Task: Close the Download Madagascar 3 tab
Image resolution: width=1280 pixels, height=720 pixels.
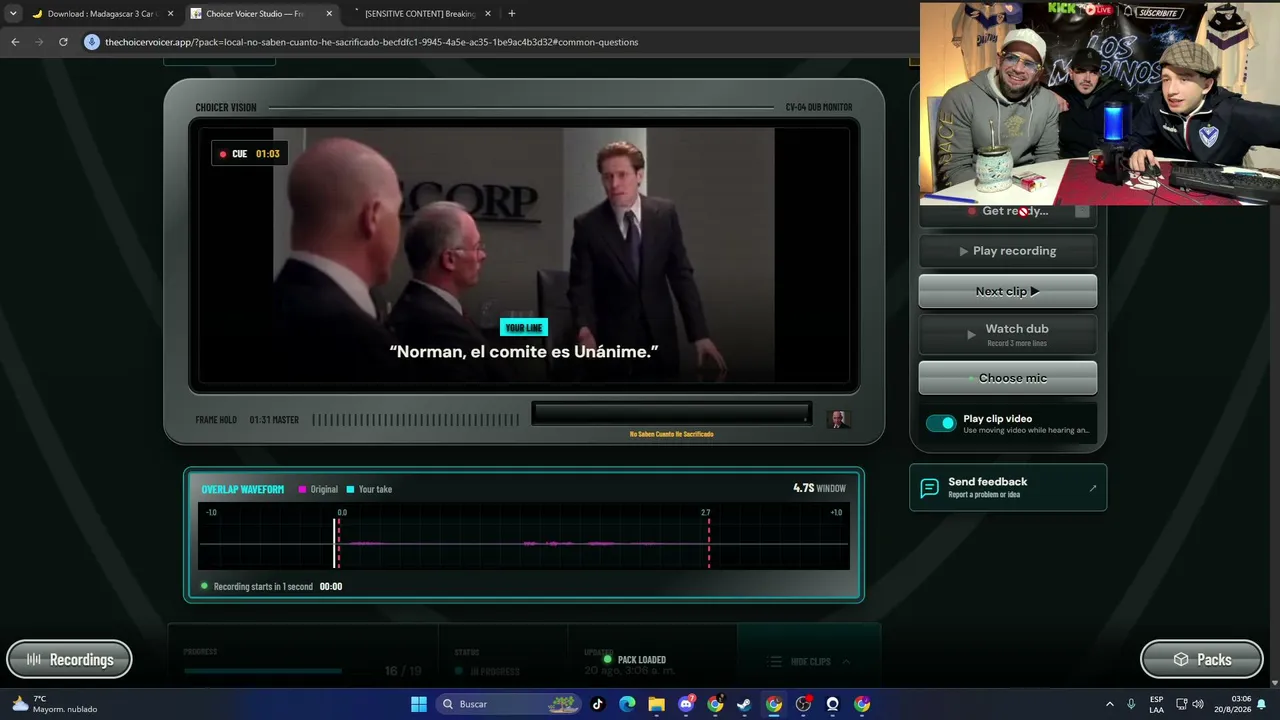Action: (x=171, y=14)
